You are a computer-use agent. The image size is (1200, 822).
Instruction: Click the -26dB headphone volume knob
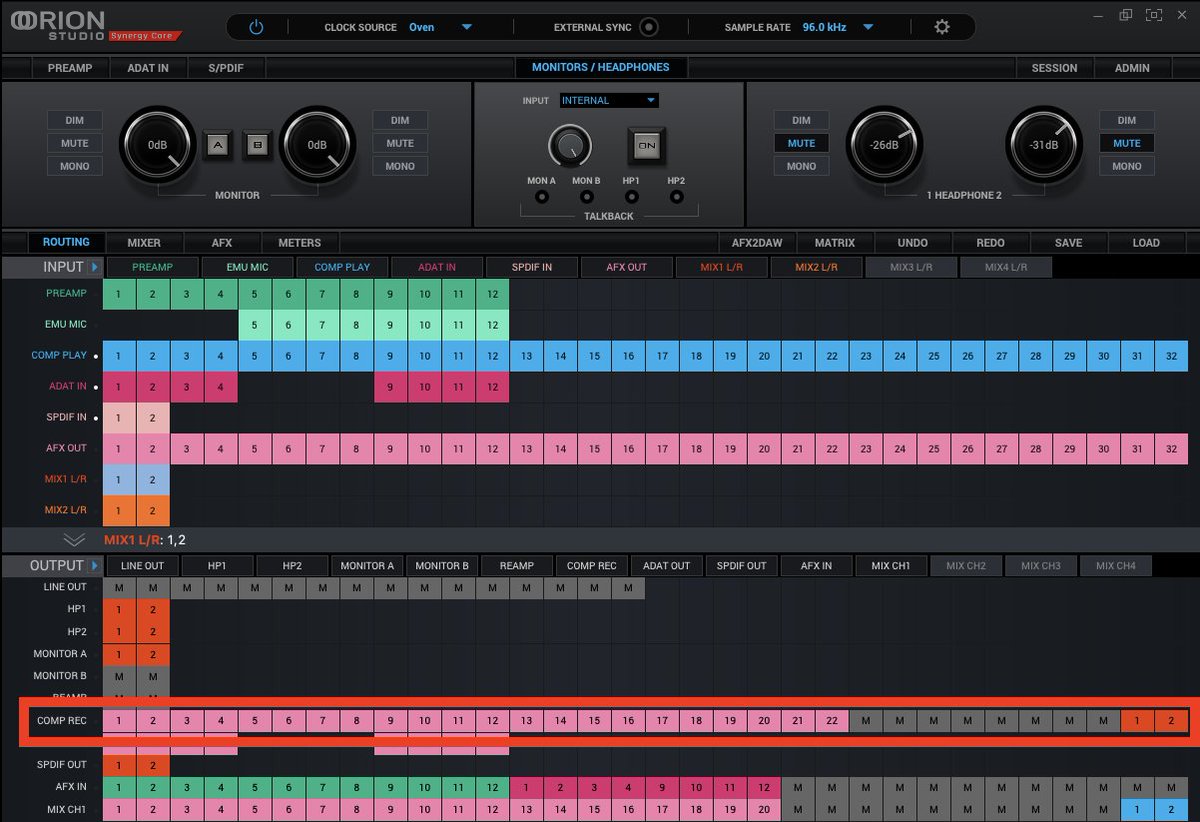884,145
